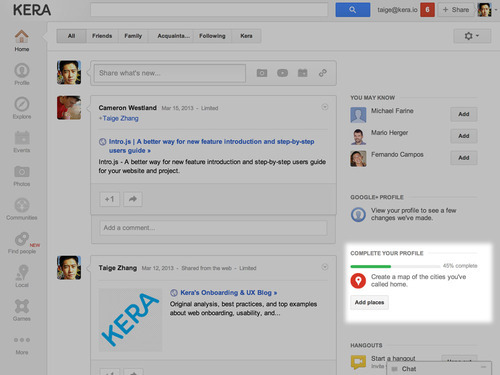Viewport: 500px width, 375px height.
Task: Open options menu on Cameron Westland's post
Action: (x=325, y=107)
